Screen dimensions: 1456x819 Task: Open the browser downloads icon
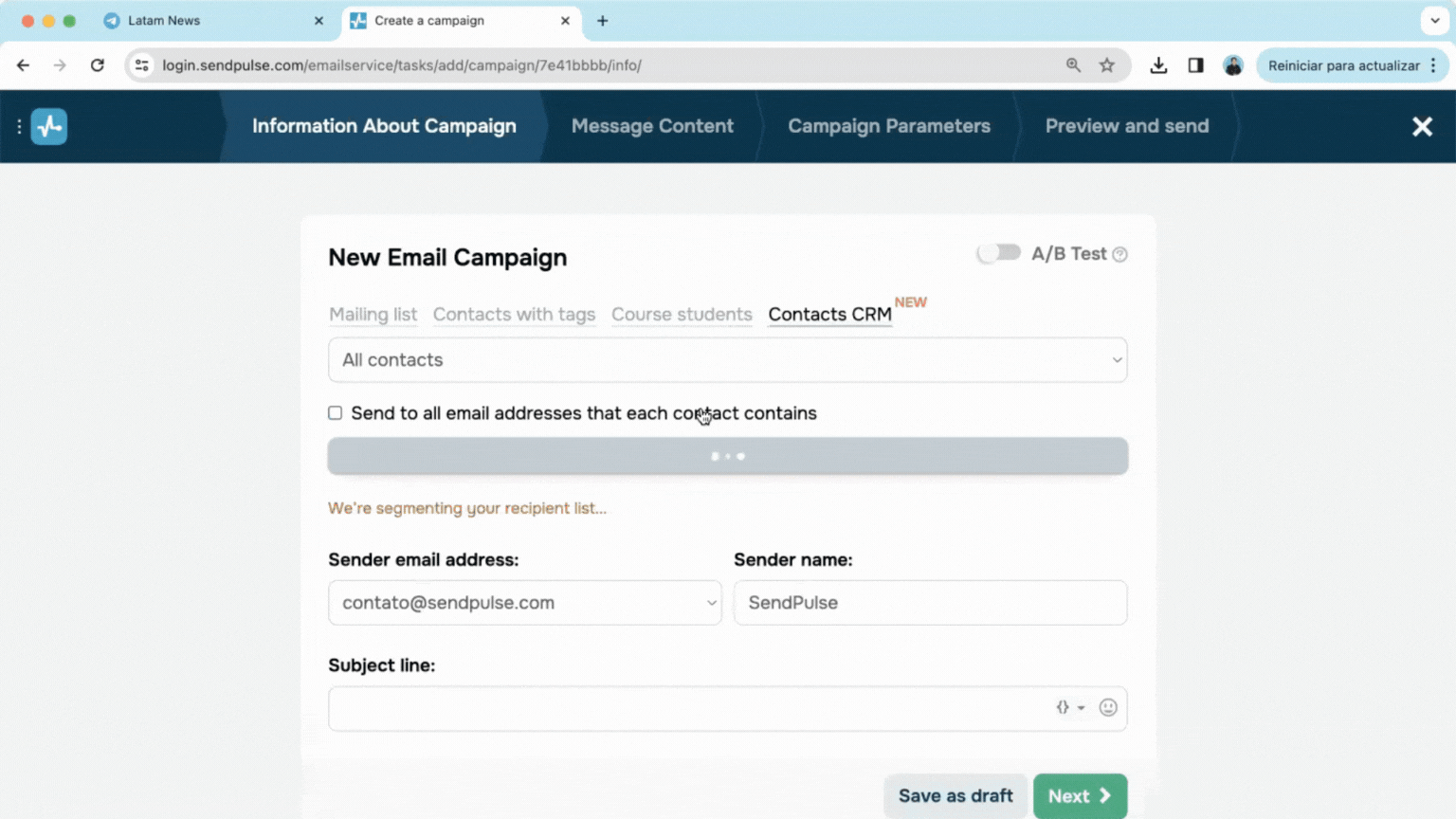tap(1158, 65)
